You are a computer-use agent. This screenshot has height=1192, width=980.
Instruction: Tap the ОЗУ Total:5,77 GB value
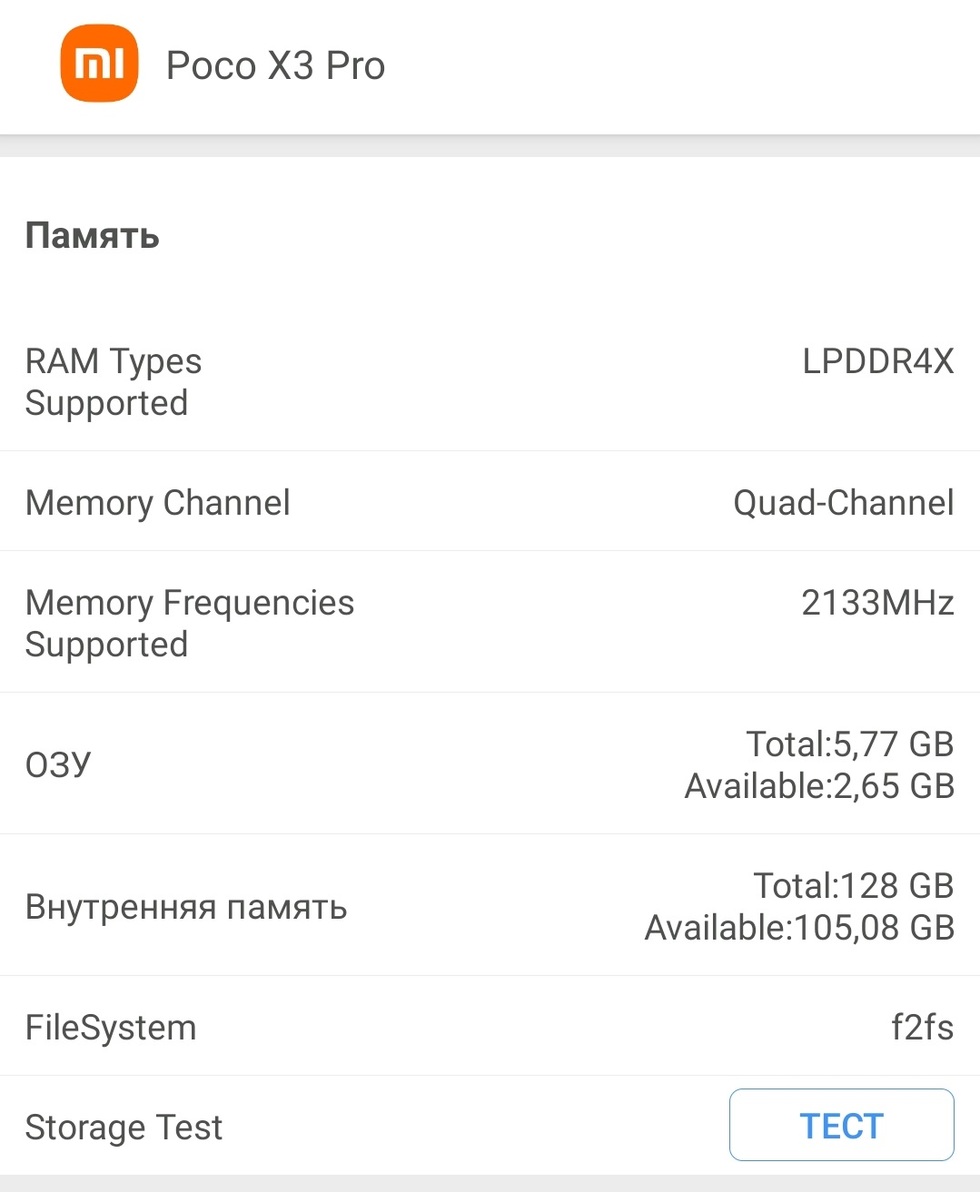[849, 744]
